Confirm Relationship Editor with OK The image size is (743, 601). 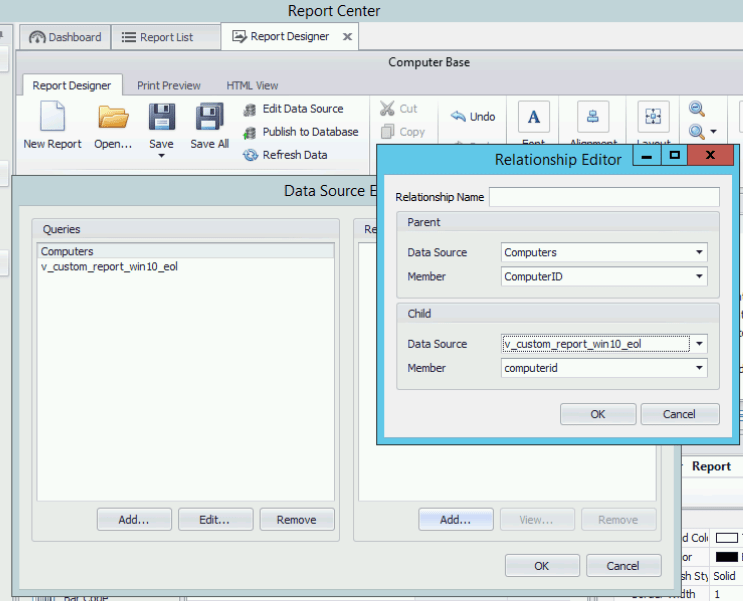tap(597, 414)
